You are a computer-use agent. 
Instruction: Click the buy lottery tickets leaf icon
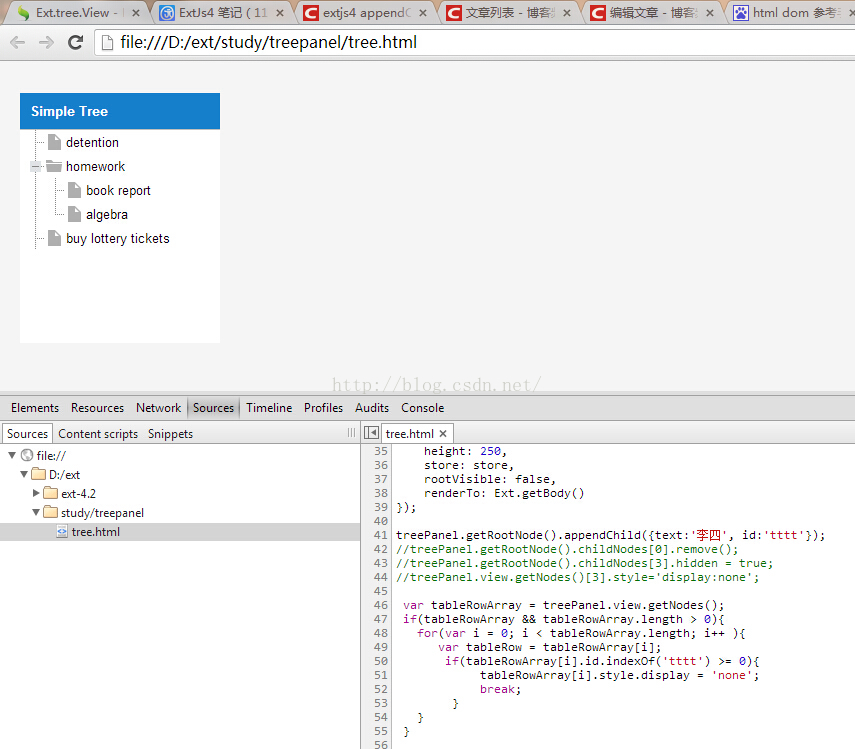(x=54, y=238)
